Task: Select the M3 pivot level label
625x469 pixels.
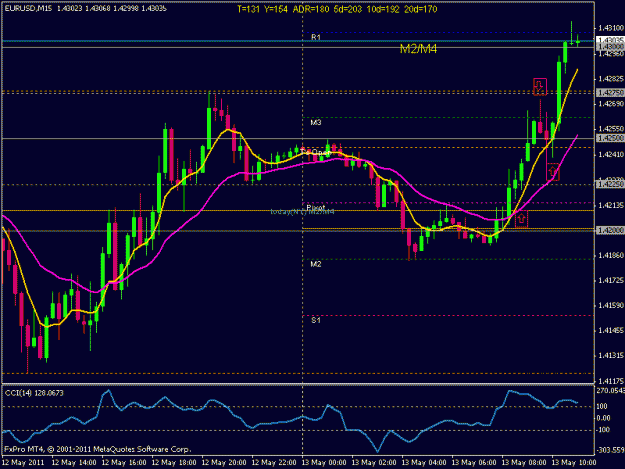Action: coord(316,122)
